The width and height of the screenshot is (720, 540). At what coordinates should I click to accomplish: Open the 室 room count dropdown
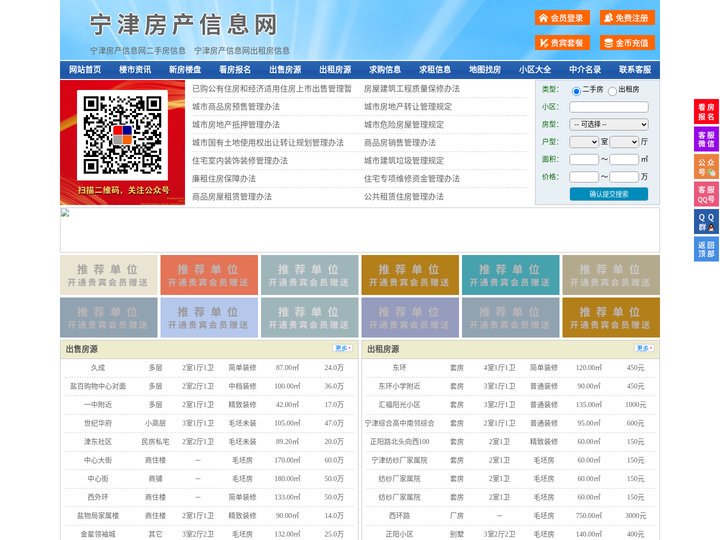coord(584,142)
